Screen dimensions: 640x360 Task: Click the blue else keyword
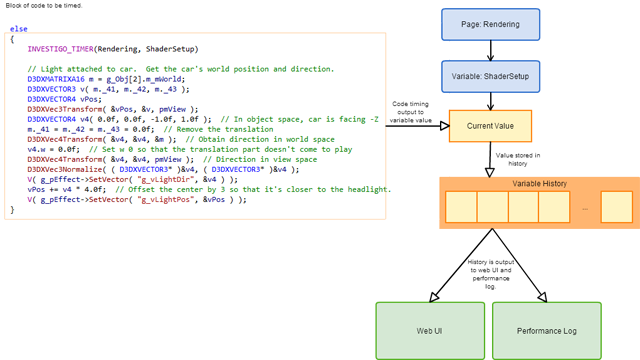click(19, 29)
